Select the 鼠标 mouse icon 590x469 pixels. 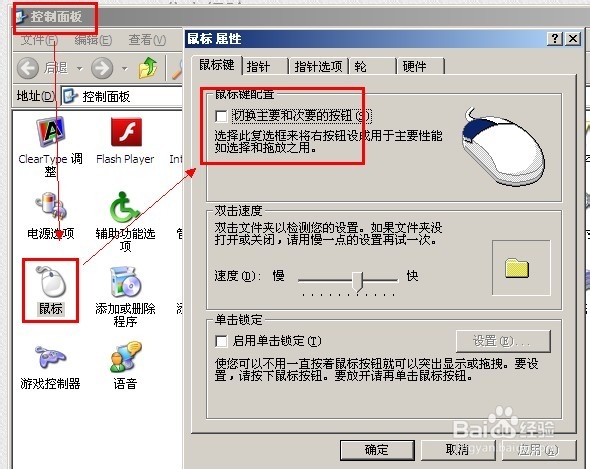point(51,291)
